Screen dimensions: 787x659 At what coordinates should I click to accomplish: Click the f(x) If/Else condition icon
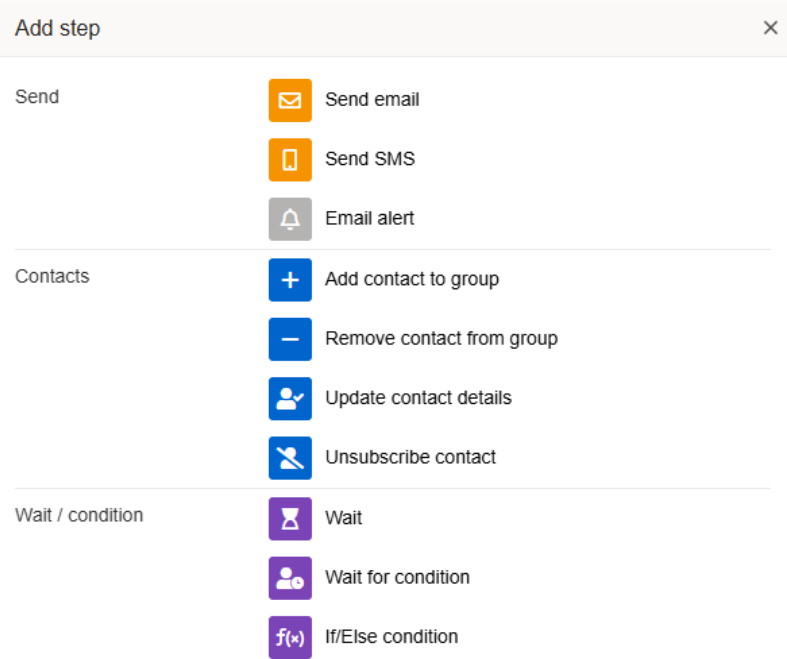[290, 637]
